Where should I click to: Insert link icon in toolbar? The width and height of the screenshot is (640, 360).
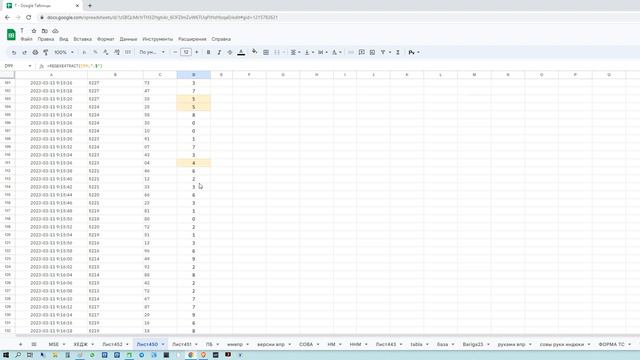351,53
